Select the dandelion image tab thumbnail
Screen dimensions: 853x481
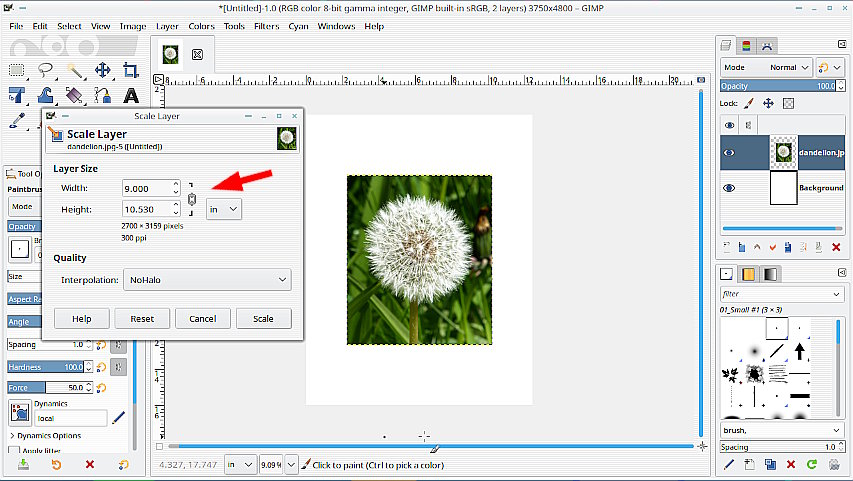point(170,54)
